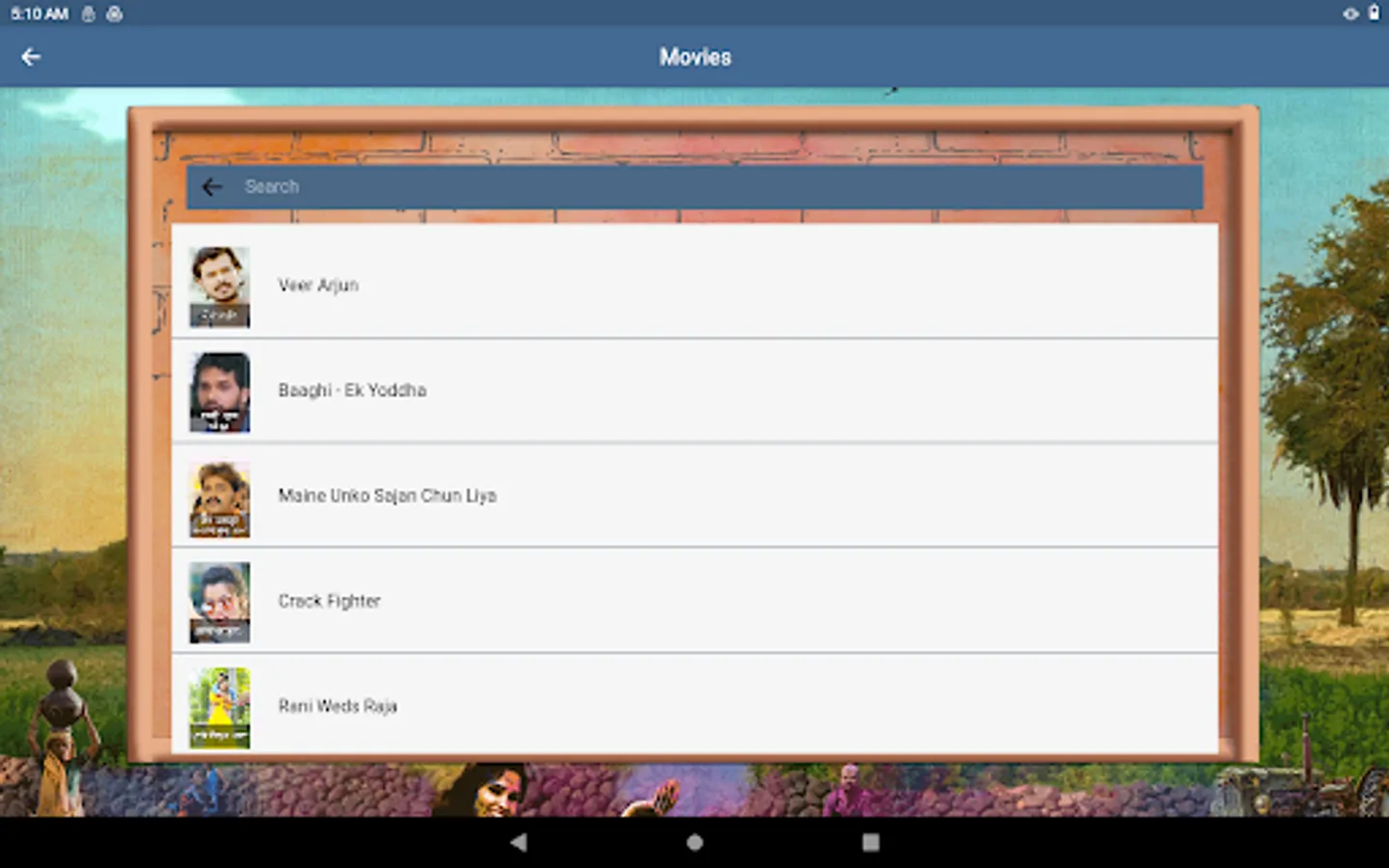This screenshot has height=868, width=1389.
Task: Open the Veer Arjun poster thumbnail
Action: [x=220, y=286]
